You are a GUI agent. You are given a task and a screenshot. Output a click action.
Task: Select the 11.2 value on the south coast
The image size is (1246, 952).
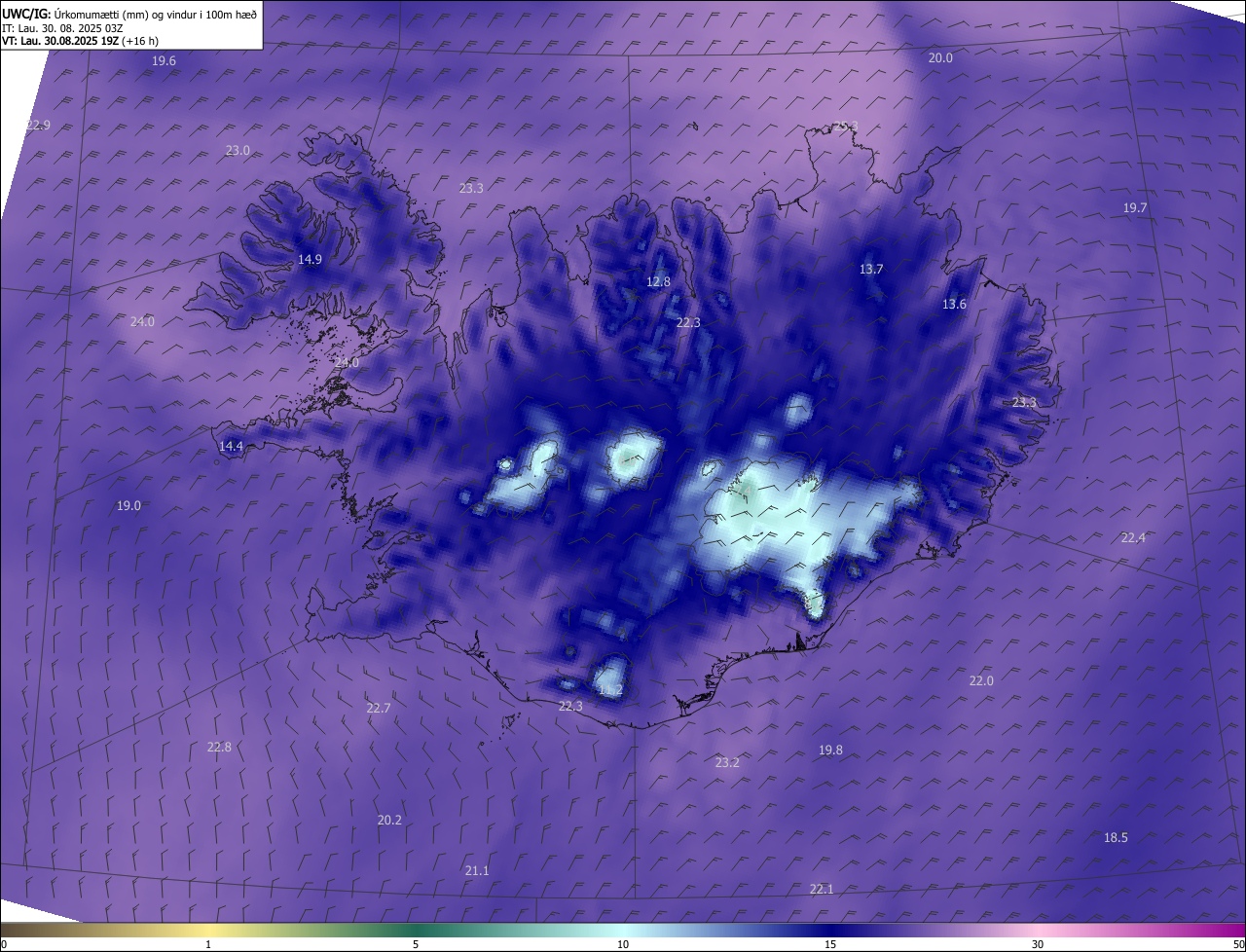click(610, 690)
